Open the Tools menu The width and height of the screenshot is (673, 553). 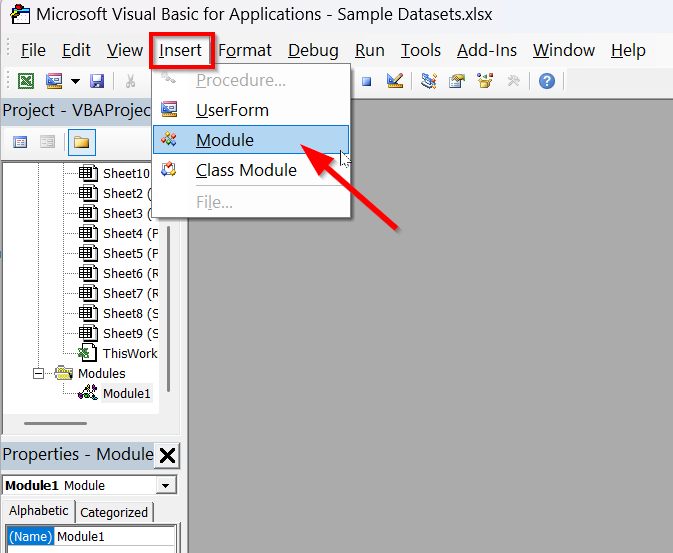click(421, 50)
